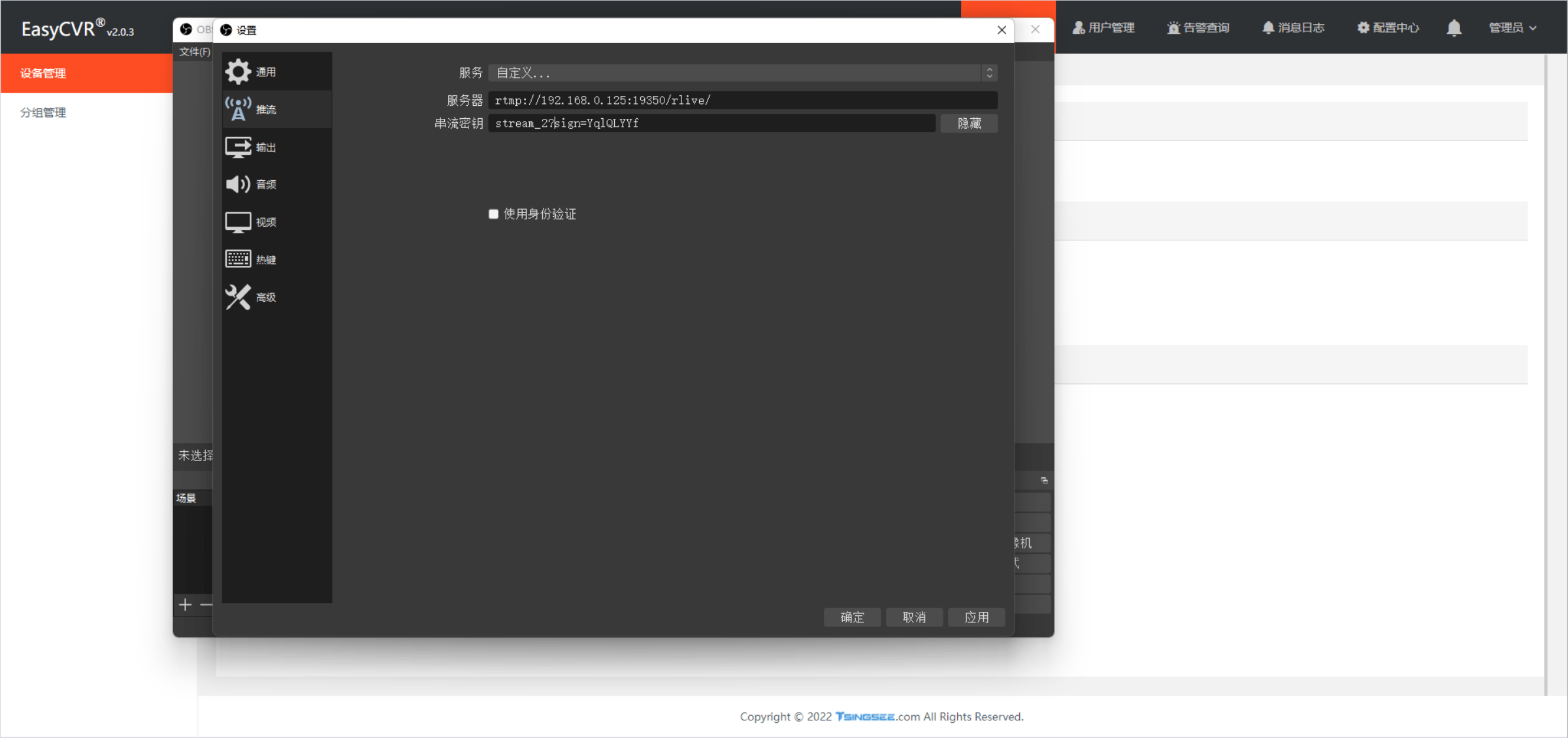
Task: Open the Output (输出) settings icon
Action: (x=238, y=147)
